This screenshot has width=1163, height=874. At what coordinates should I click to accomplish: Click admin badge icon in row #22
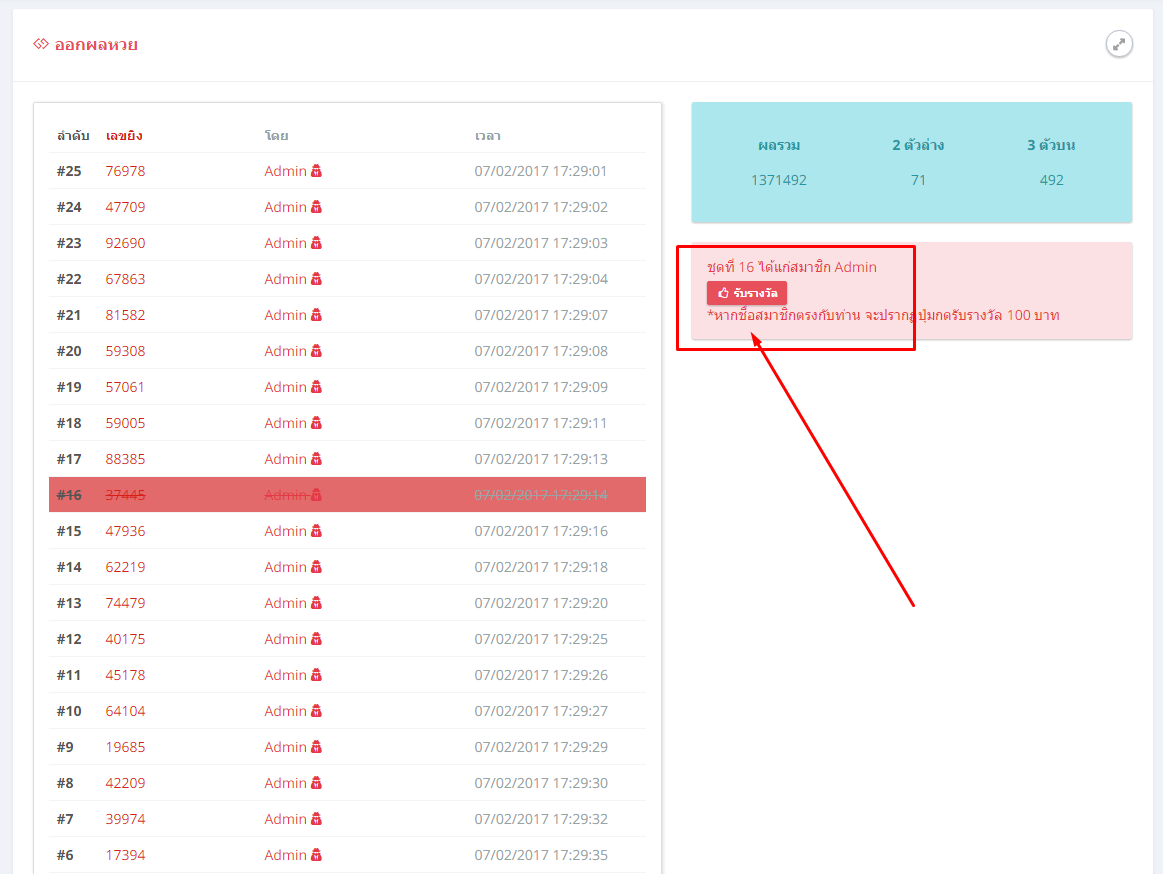[316, 279]
